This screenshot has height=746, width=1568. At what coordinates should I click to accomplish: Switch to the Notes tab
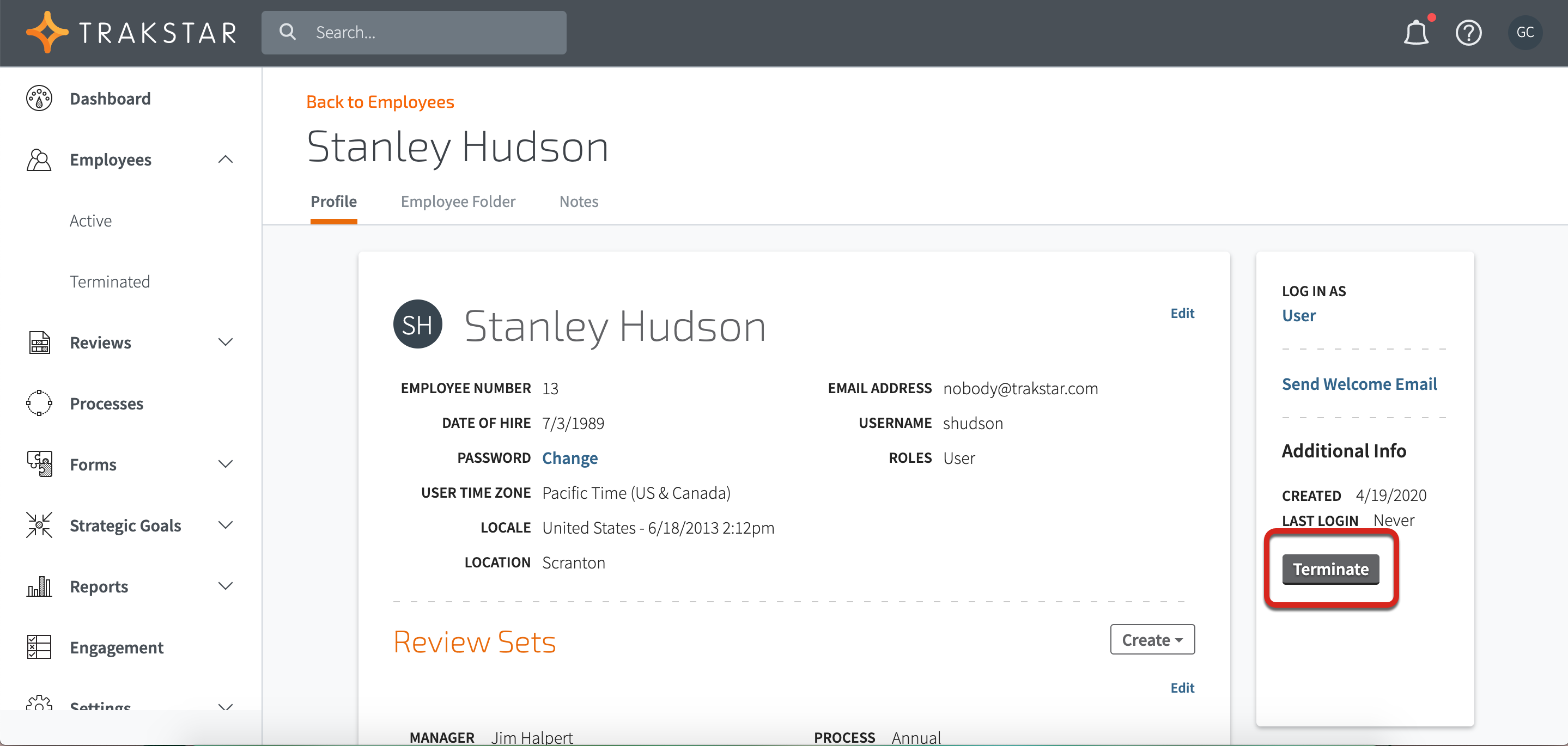578,201
